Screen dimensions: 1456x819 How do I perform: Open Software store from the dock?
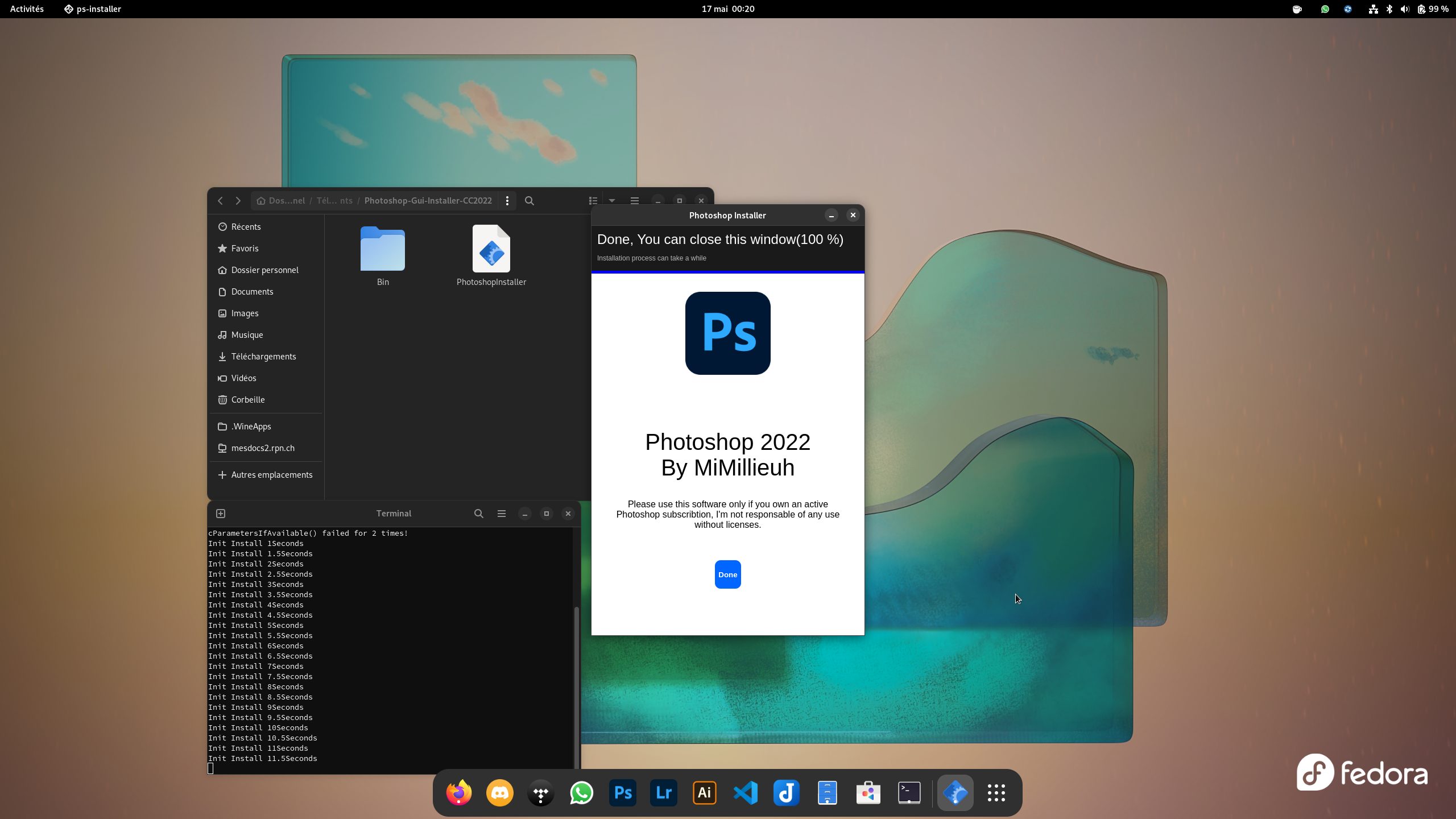coord(868,793)
